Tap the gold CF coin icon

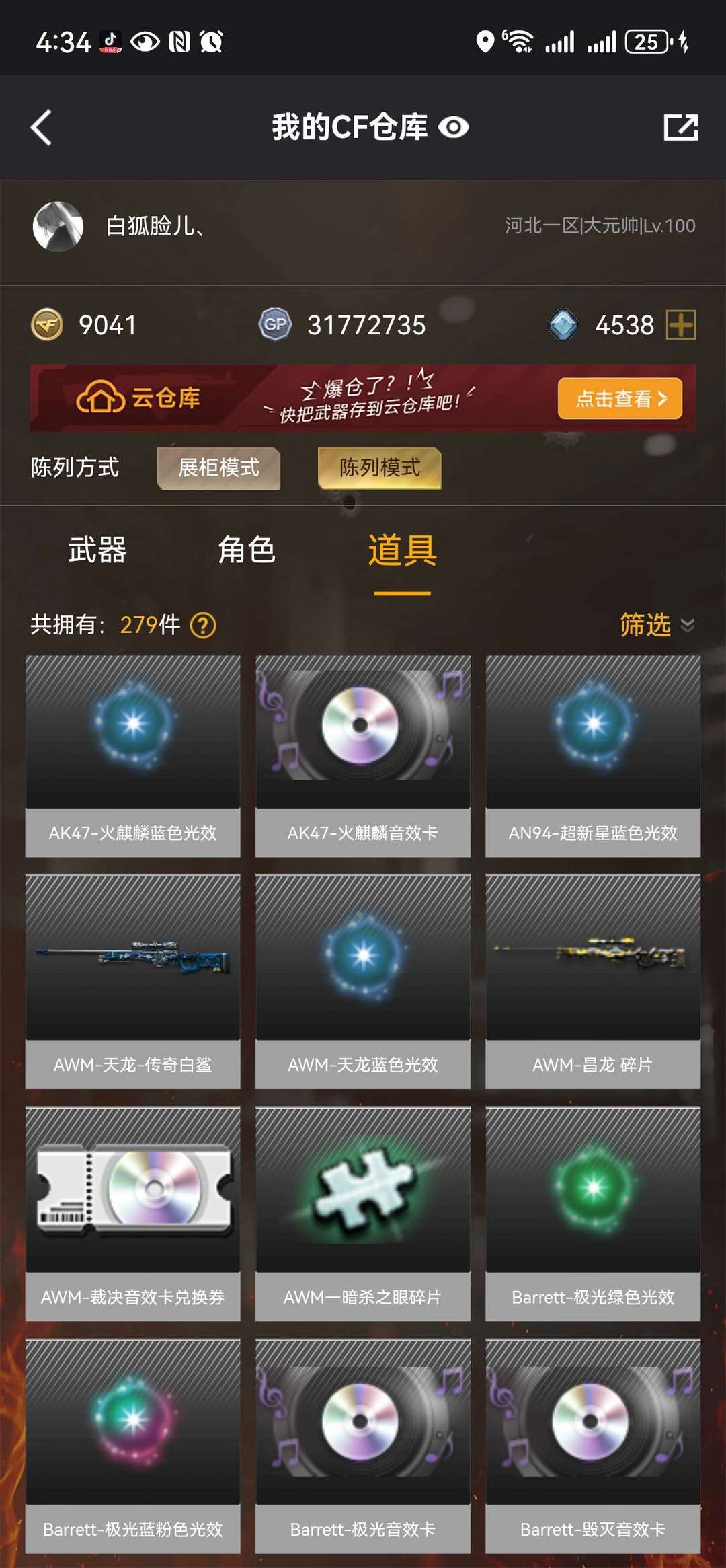[x=47, y=325]
